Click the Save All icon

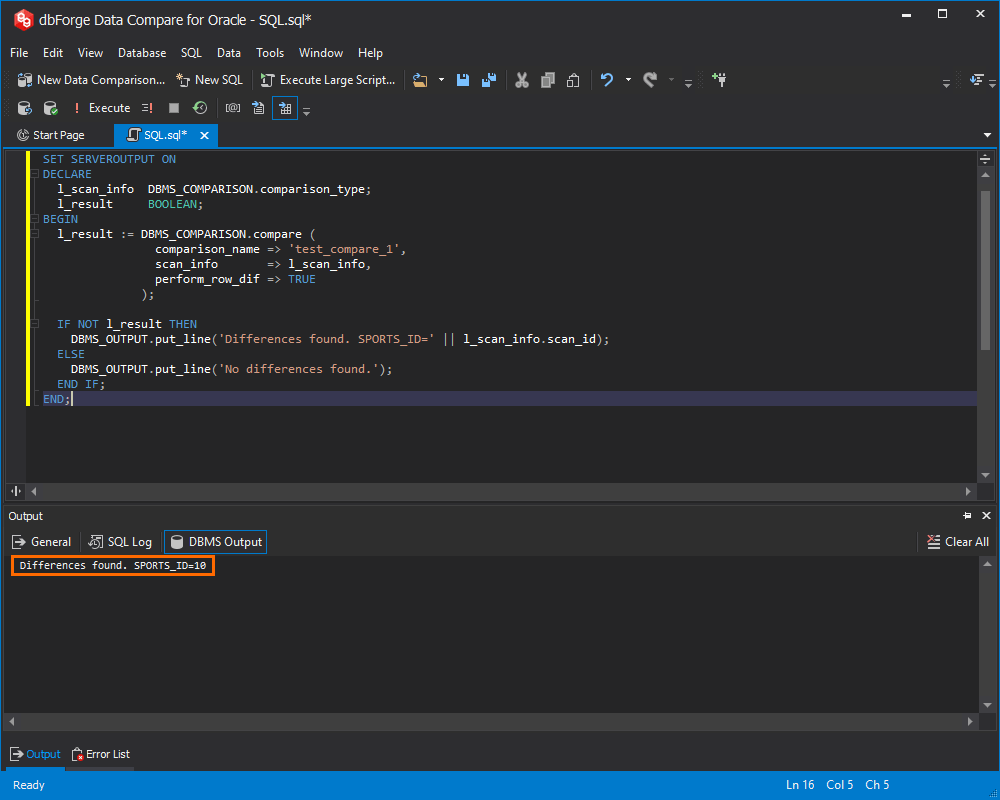[488, 80]
